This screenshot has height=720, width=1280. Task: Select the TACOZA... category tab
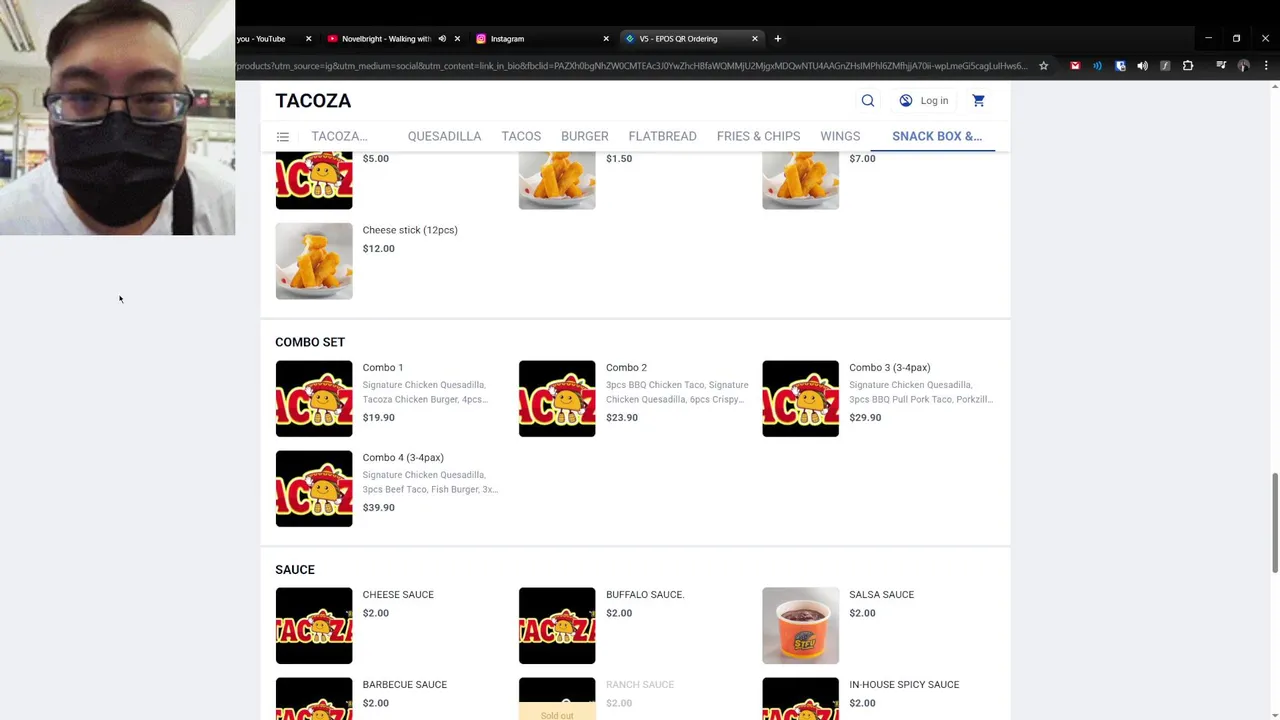(339, 136)
